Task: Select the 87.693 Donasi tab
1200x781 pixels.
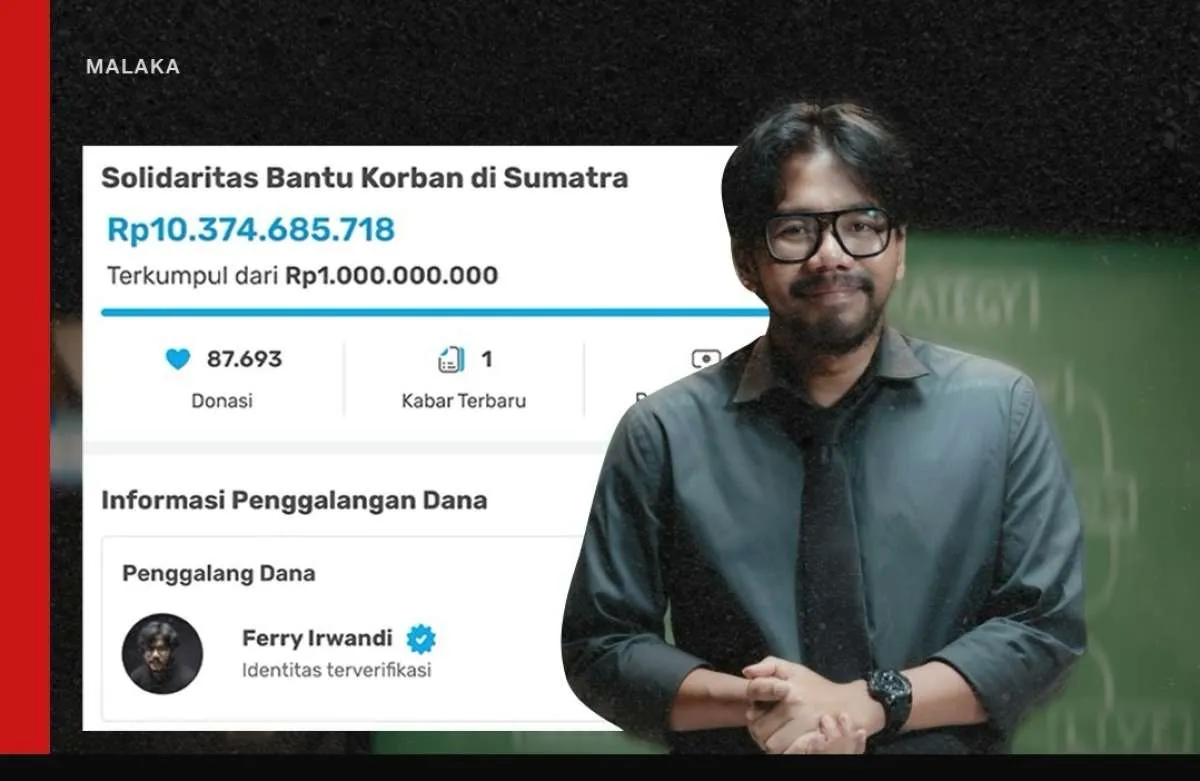Action: (x=223, y=380)
